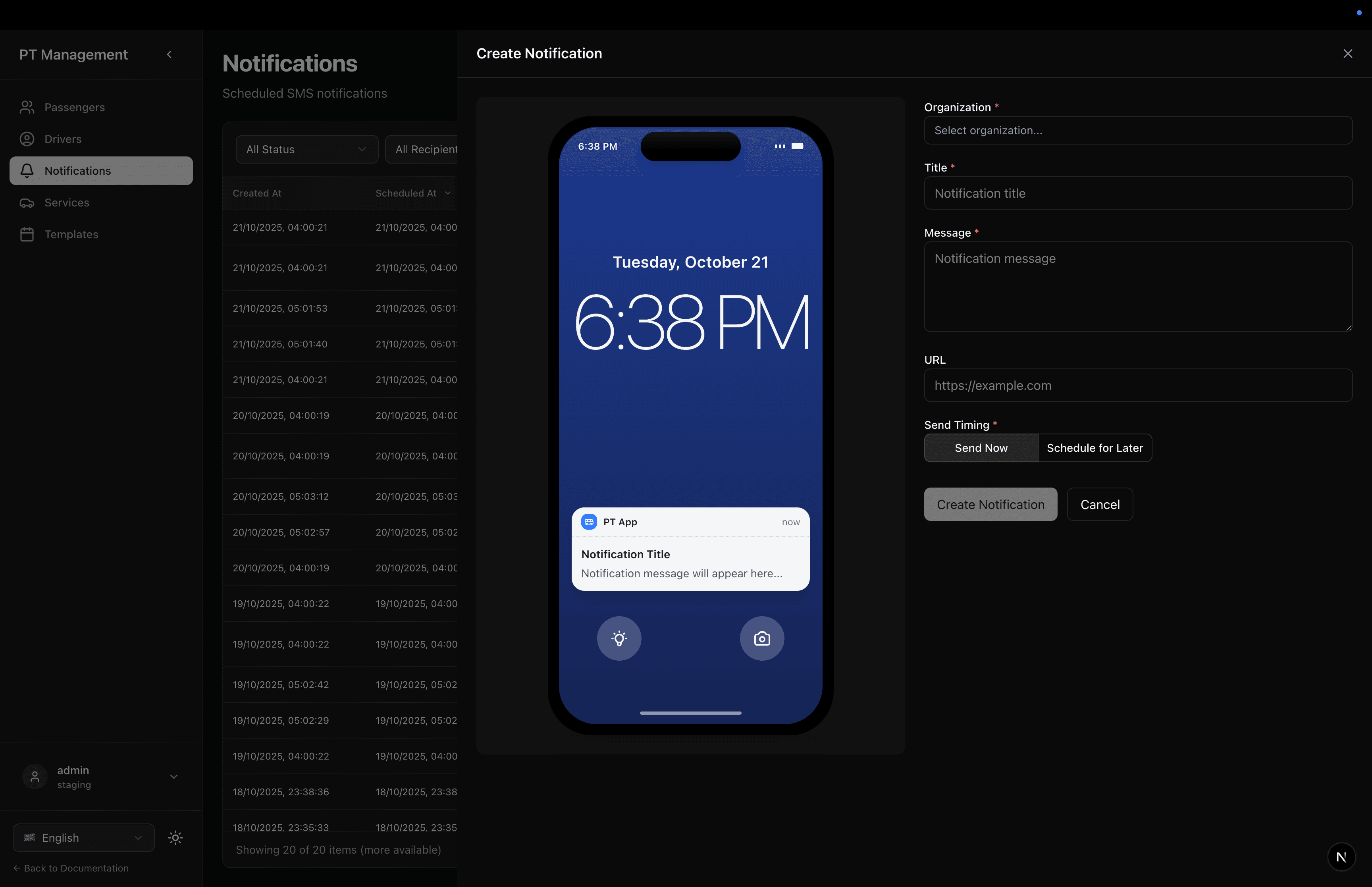This screenshot has width=1372, height=887.
Task: Follow the Back to Documentation link
Action: pos(71,868)
